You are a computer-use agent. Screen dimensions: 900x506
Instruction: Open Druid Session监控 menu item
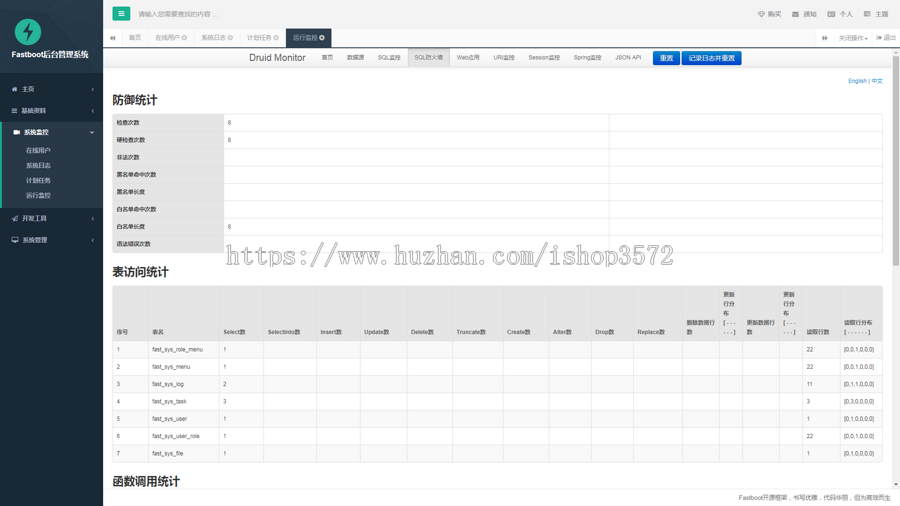[544, 58]
